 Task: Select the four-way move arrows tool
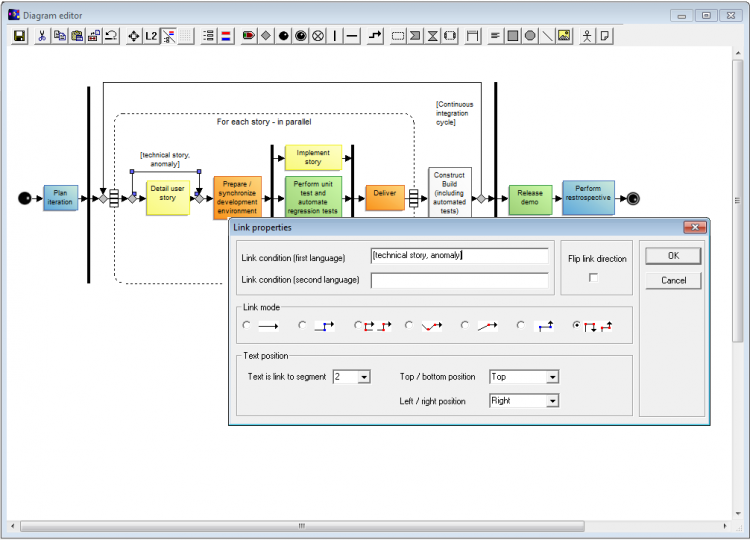click(x=134, y=36)
